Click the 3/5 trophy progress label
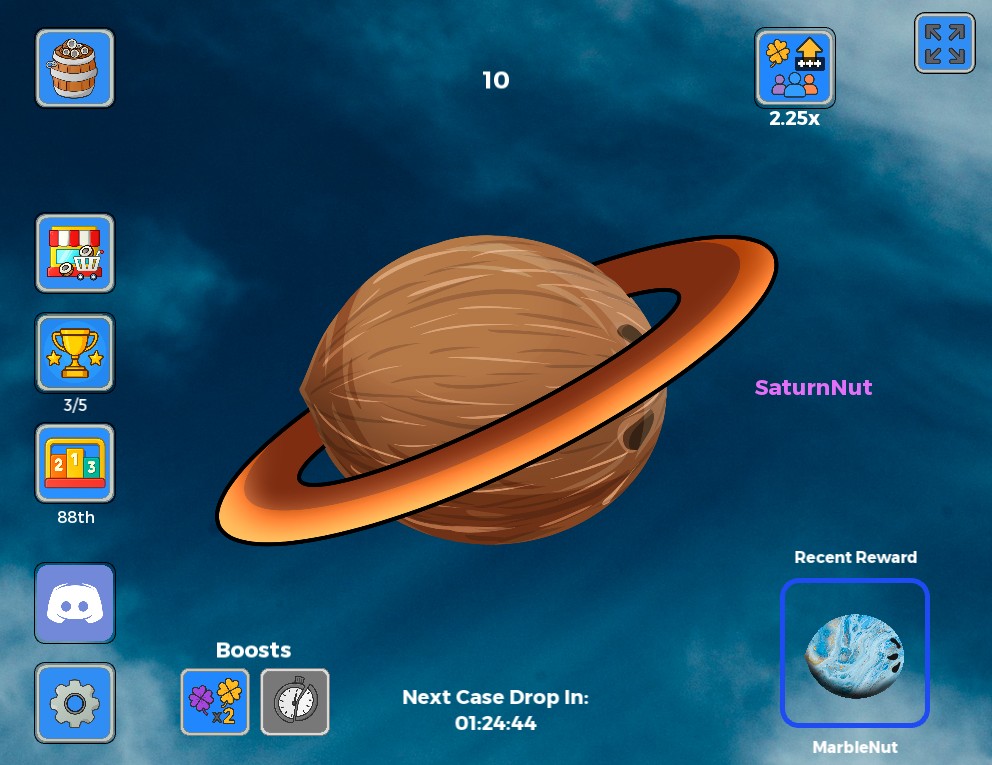The width and height of the screenshot is (992, 765). [x=74, y=407]
